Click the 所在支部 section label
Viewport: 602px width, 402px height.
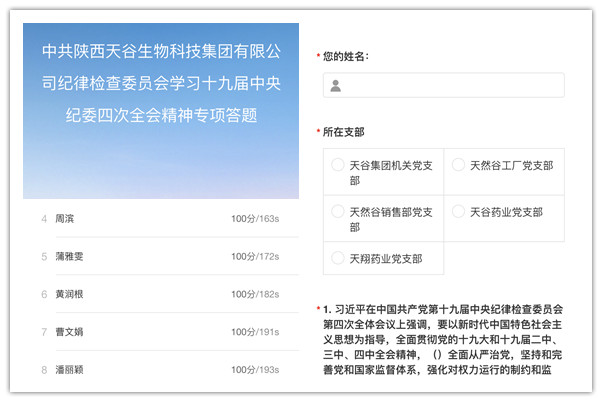[x=343, y=132]
